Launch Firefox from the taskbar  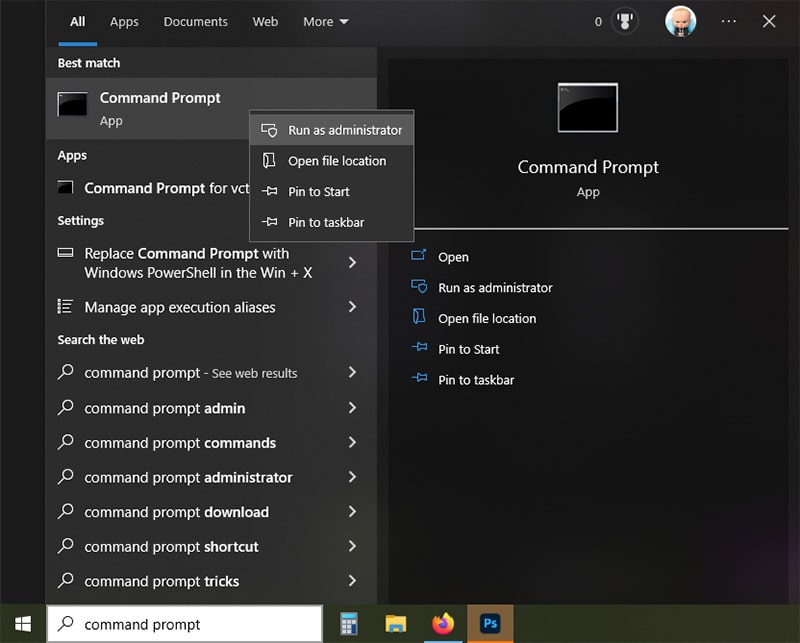point(443,623)
